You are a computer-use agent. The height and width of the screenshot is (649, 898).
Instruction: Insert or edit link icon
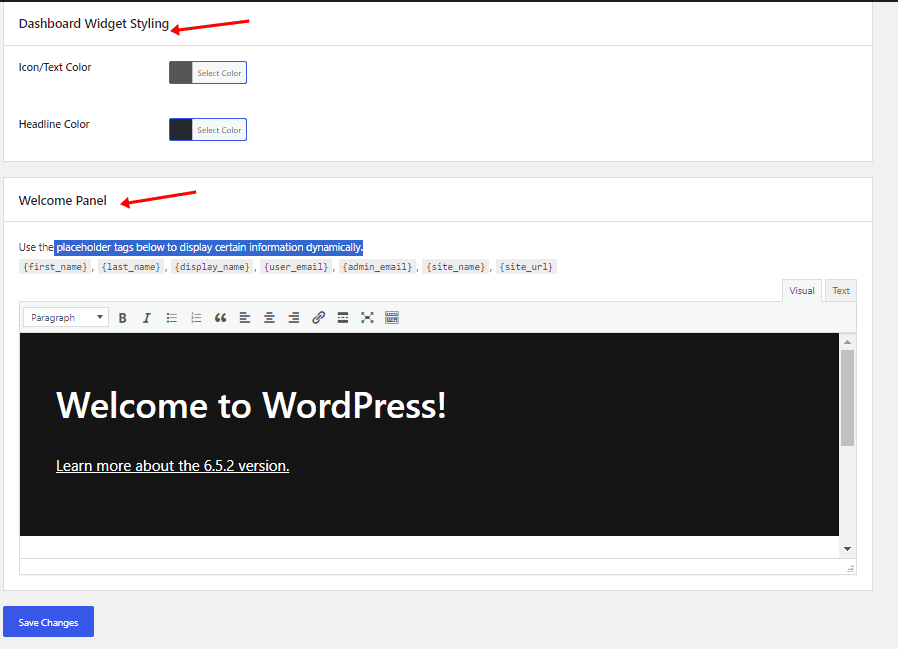point(318,318)
